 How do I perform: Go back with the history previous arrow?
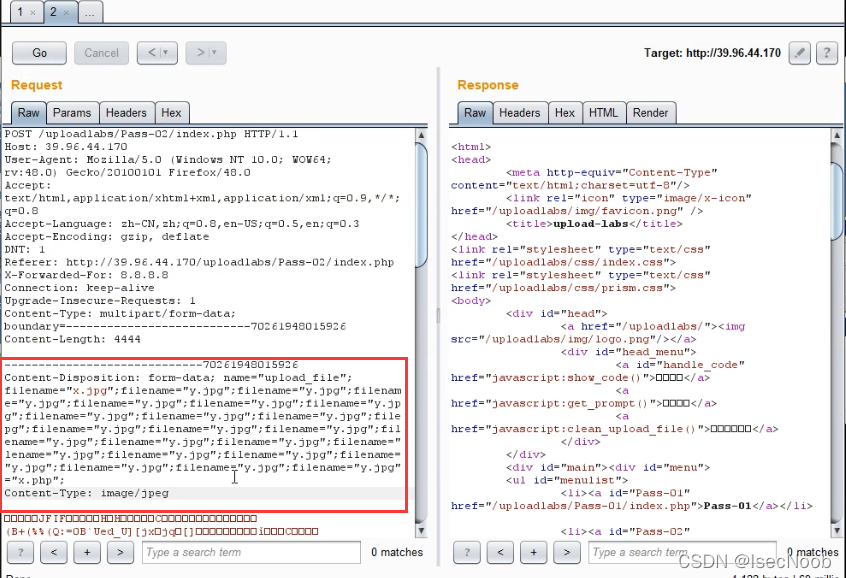[x=157, y=53]
